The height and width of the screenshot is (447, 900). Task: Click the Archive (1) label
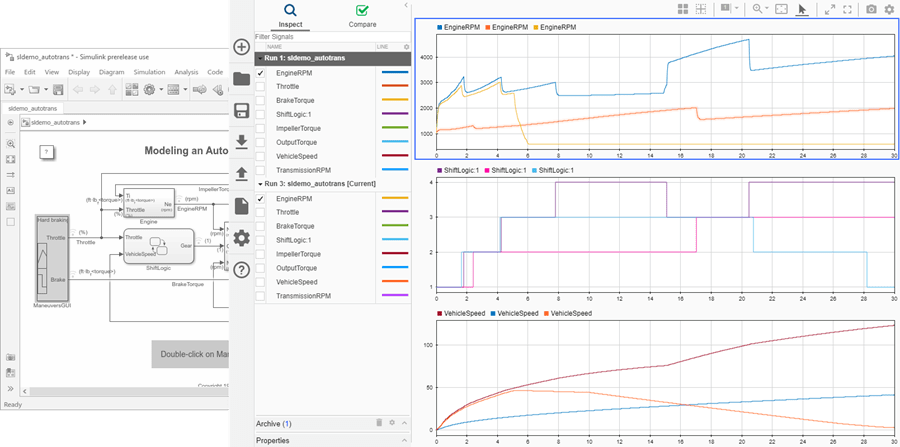274,424
